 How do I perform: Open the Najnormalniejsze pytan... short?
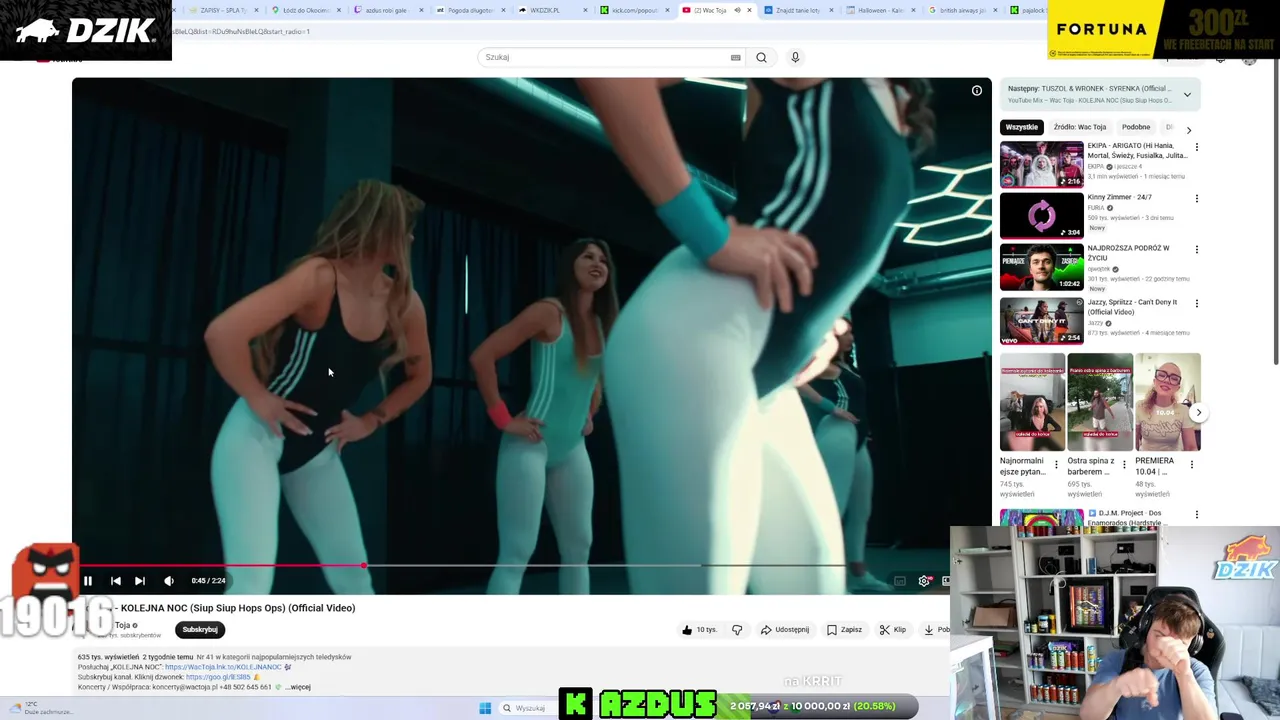pyautogui.click(x=1033, y=402)
